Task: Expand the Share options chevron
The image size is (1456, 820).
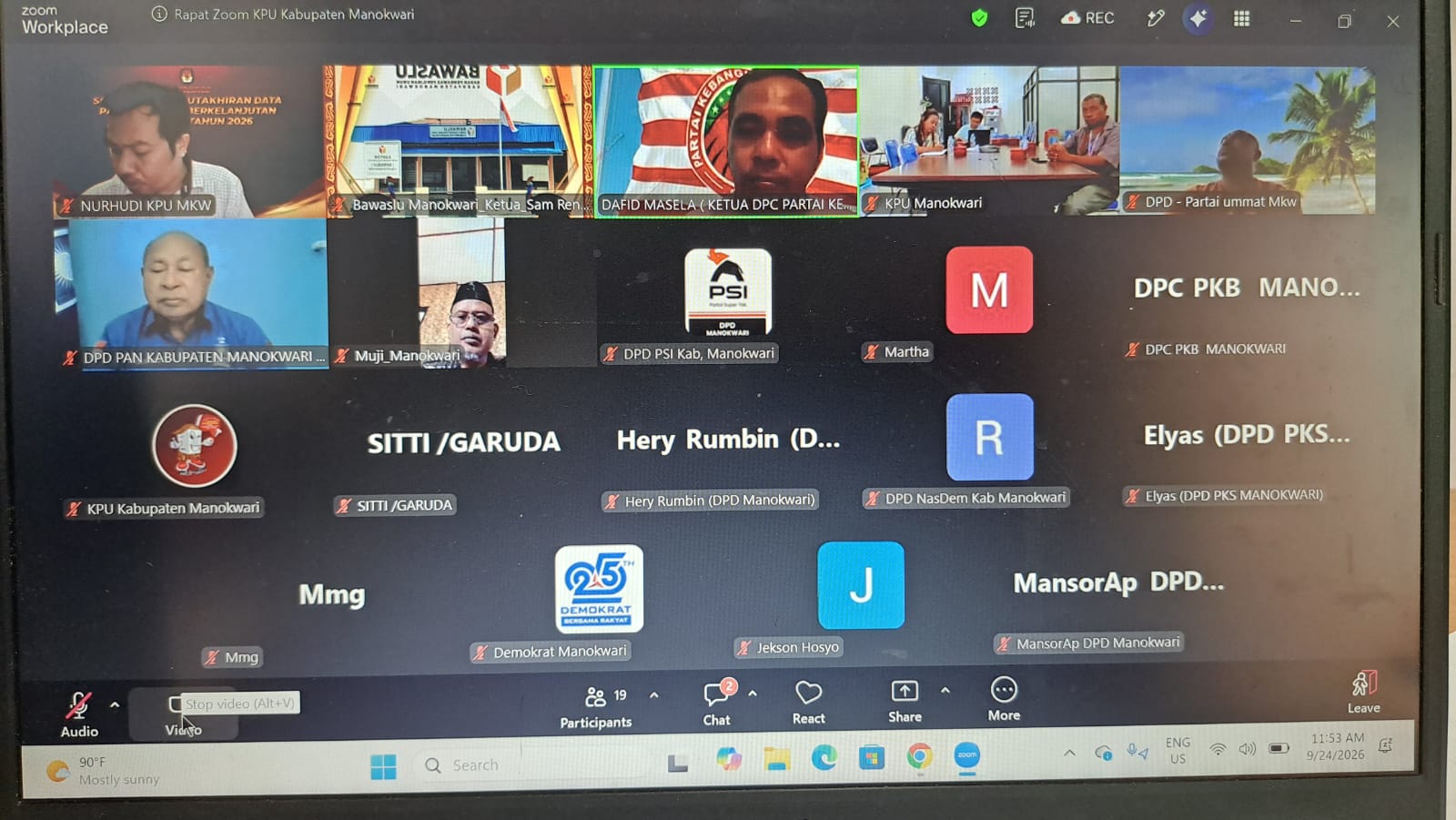Action: (x=945, y=691)
